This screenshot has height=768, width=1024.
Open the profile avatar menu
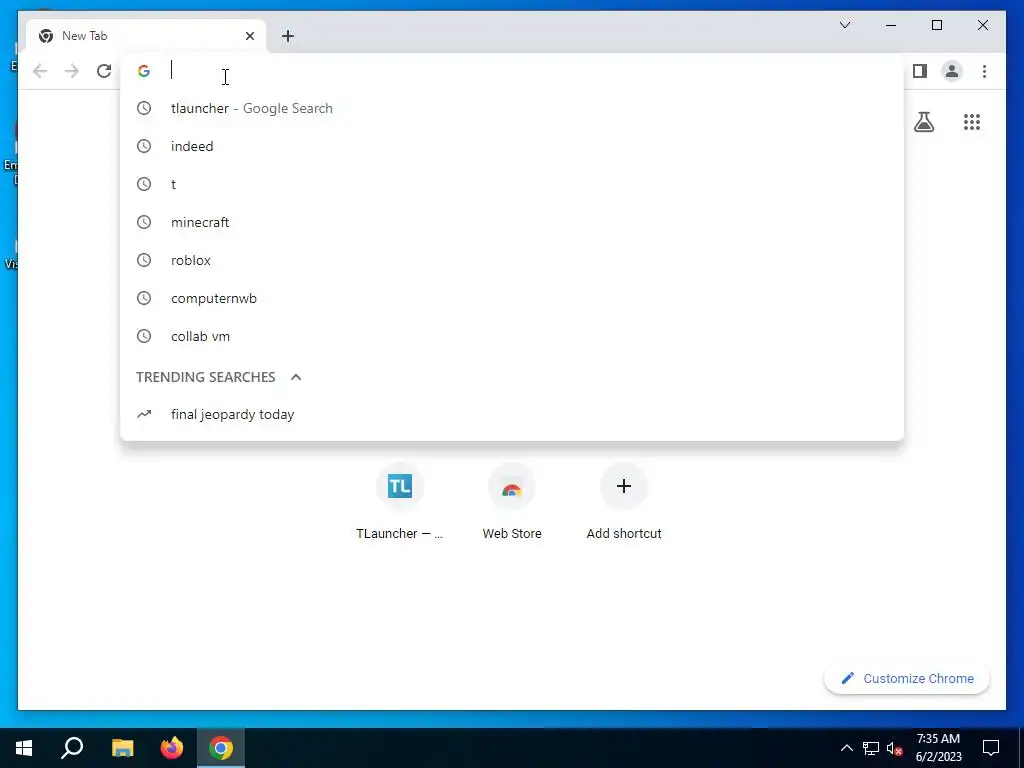click(952, 71)
